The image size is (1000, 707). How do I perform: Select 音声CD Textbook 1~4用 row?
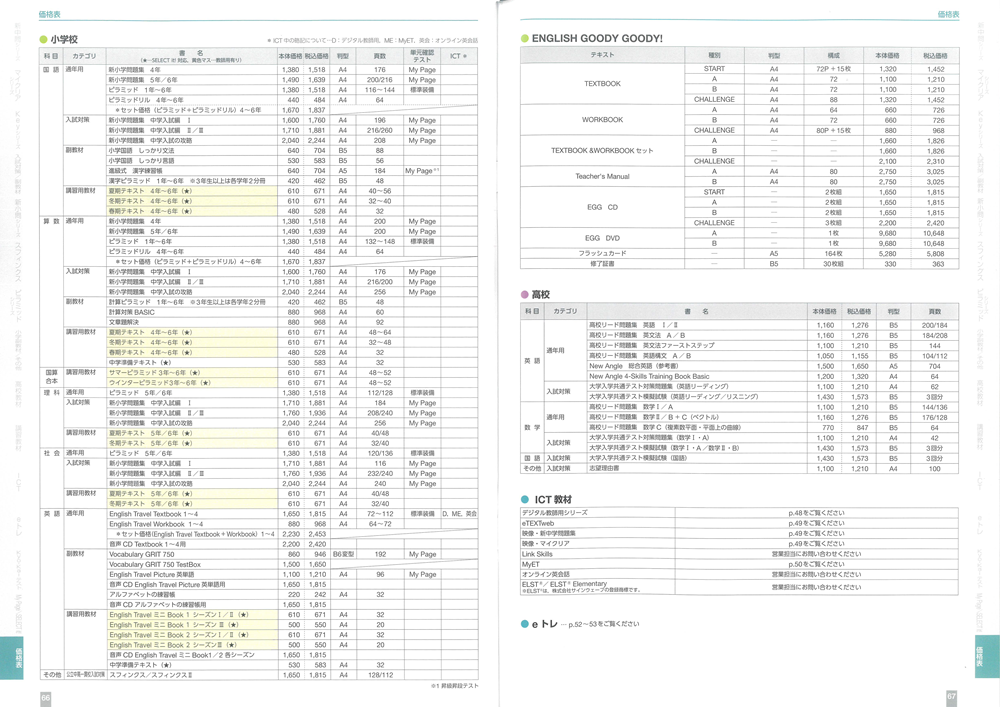291,544
